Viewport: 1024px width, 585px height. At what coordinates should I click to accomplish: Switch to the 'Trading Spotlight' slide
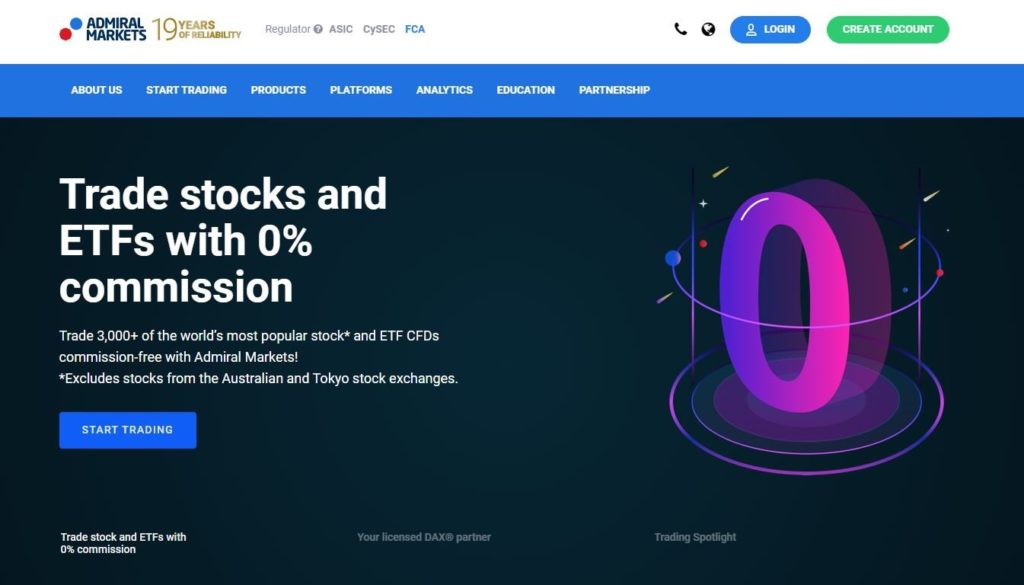695,537
